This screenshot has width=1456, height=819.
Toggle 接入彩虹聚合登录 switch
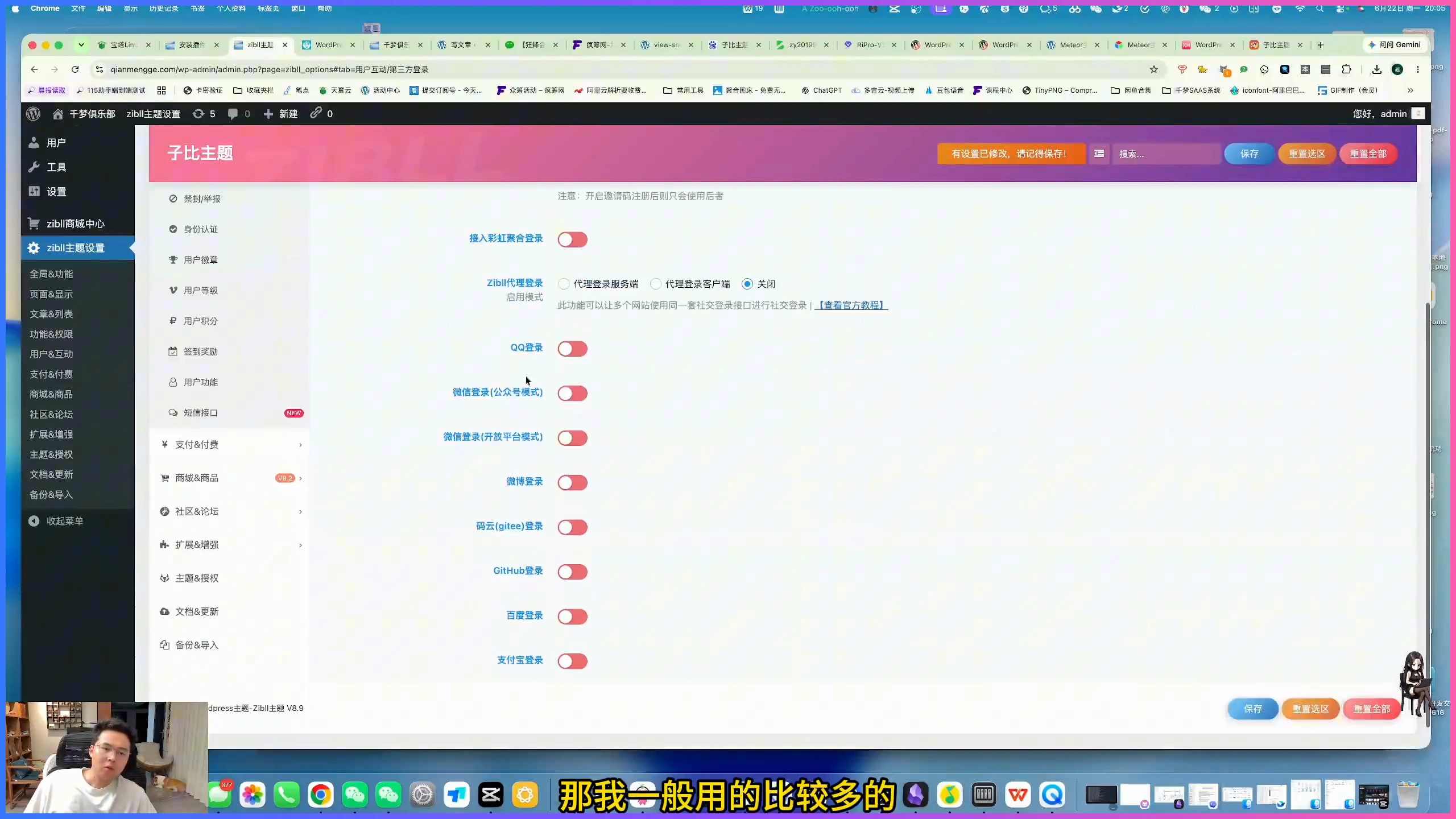[x=572, y=239]
